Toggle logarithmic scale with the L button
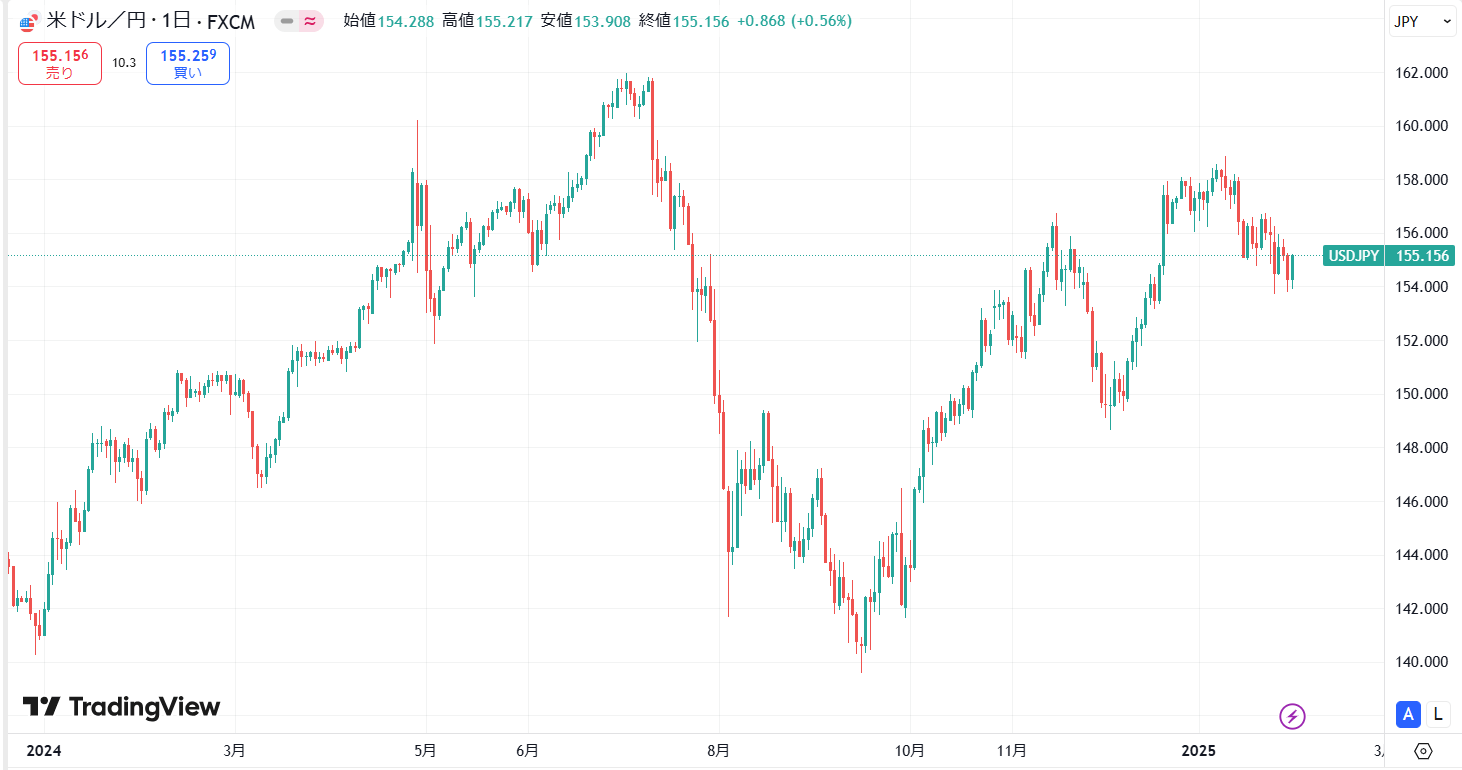Image resolution: width=1462 pixels, height=770 pixels. tap(1438, 714)
